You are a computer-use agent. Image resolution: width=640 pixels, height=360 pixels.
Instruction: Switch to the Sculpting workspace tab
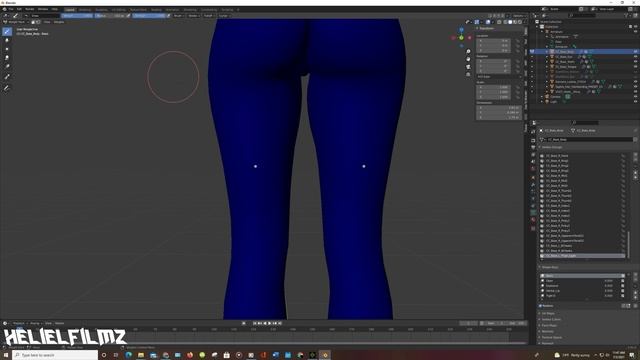102,9
